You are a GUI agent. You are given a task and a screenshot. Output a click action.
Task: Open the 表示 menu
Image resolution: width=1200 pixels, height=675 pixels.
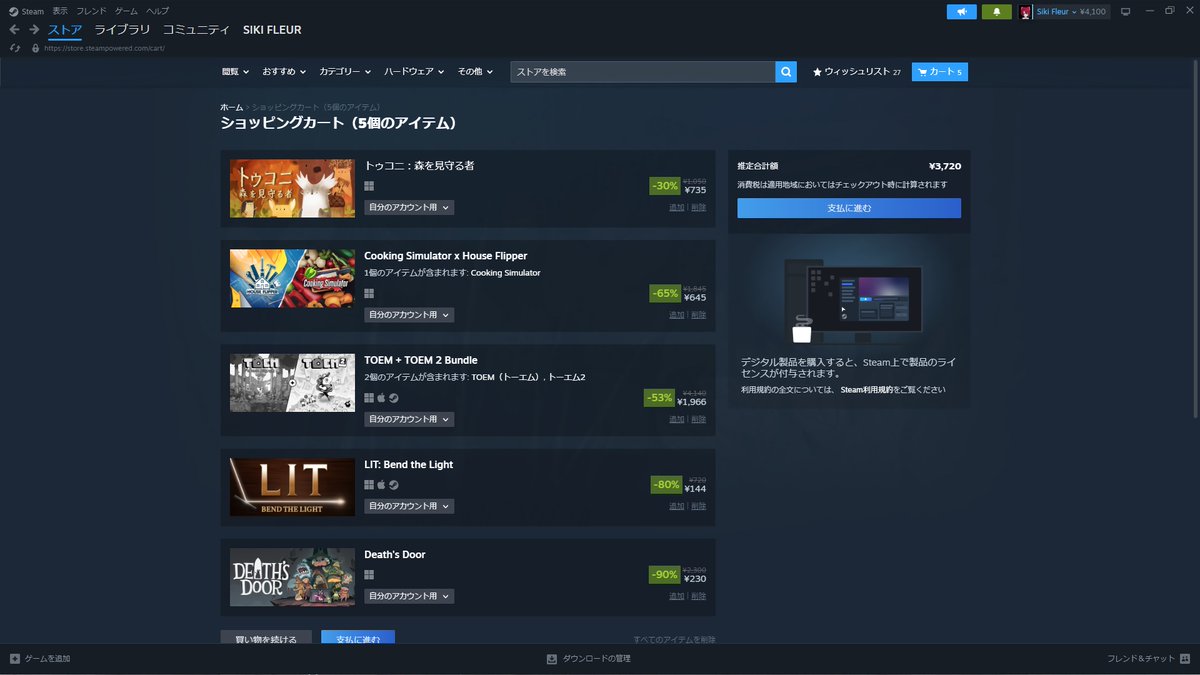point(60,11)
